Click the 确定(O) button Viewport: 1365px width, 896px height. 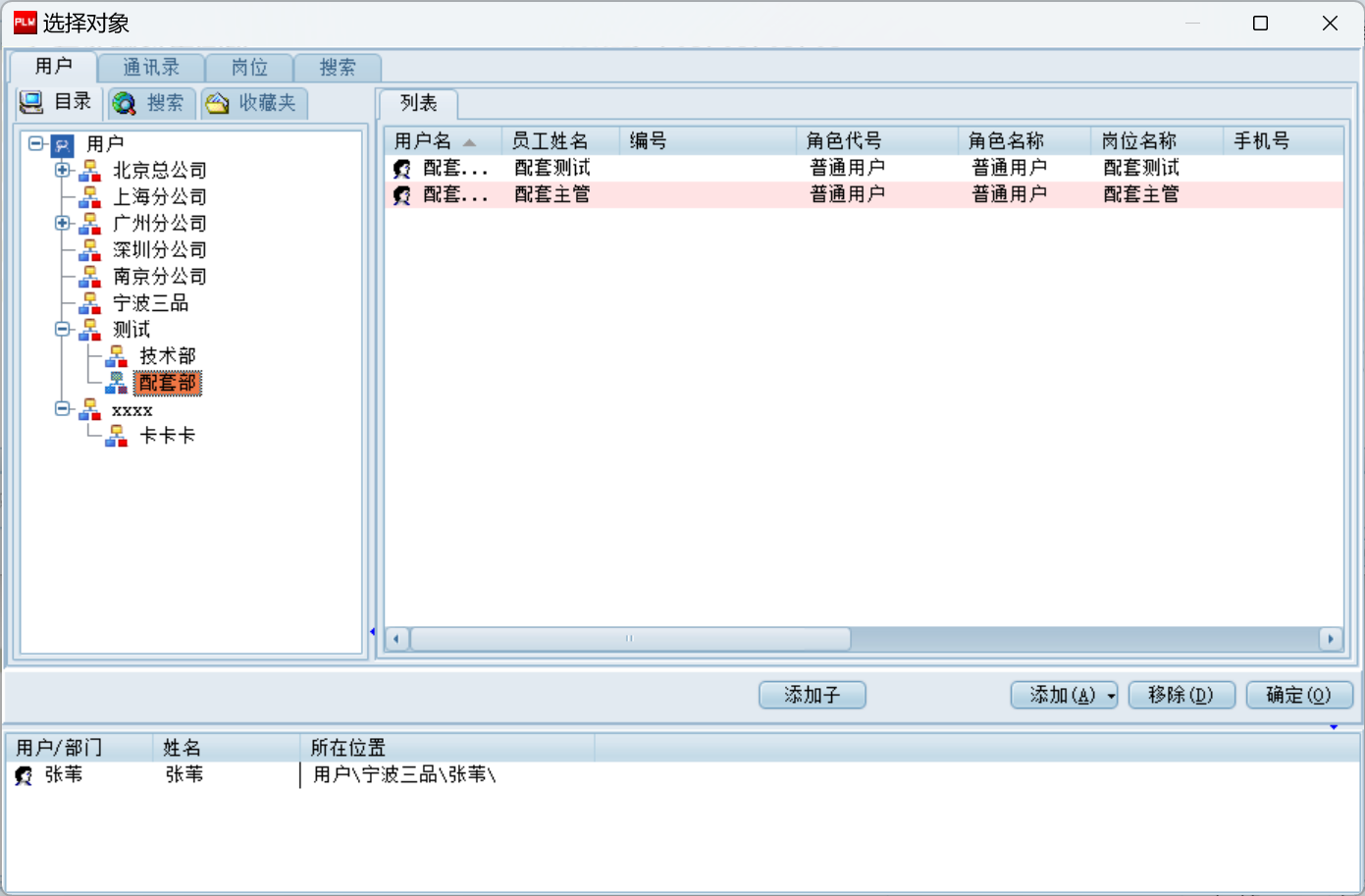coord(1299,696)
